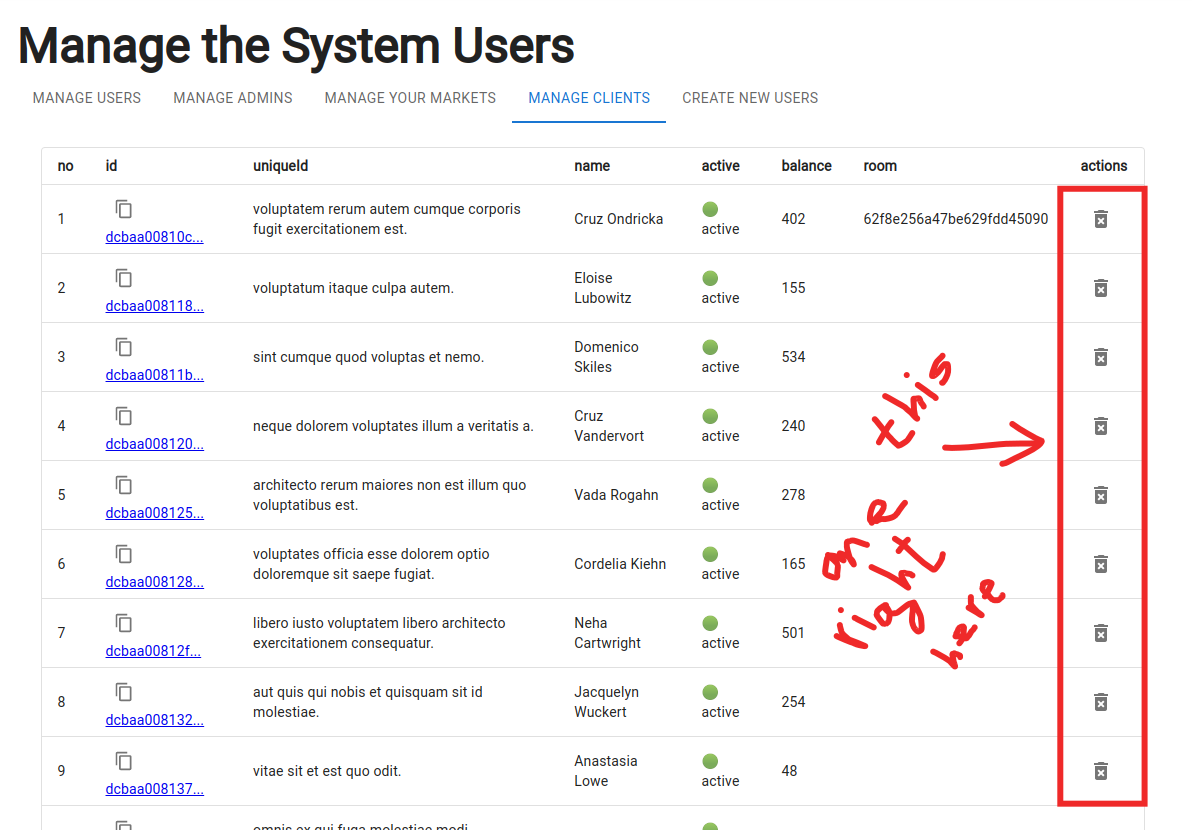
Task: Click the name column header
Action: (592, 166)
